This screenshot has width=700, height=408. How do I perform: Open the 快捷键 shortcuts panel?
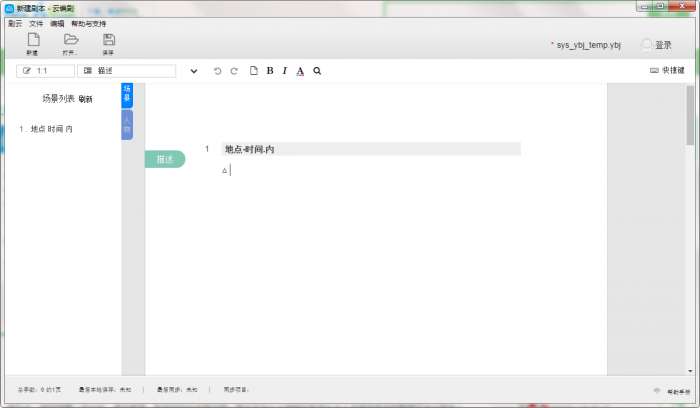coord(667,70)
